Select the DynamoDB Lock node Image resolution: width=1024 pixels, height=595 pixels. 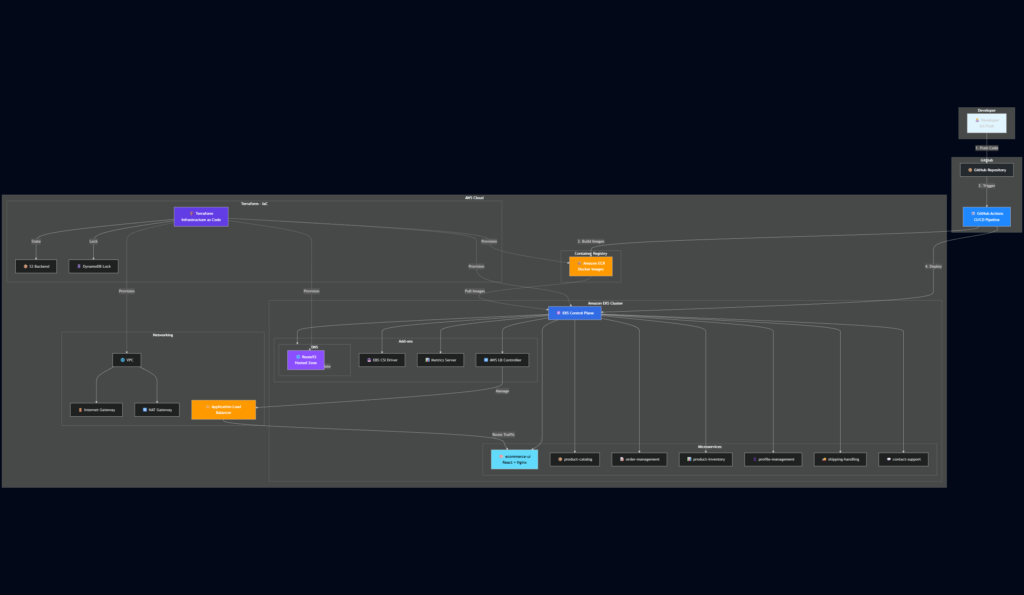[93, 266]
